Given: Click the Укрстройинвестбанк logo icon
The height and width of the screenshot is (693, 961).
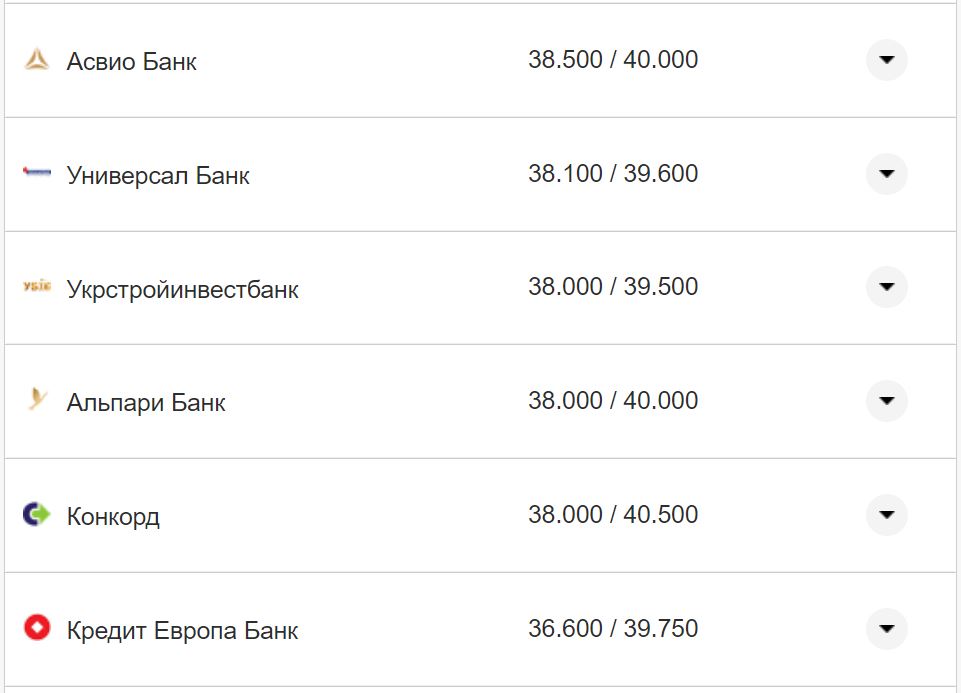Looking at the screenshot, I should [37, 288].
